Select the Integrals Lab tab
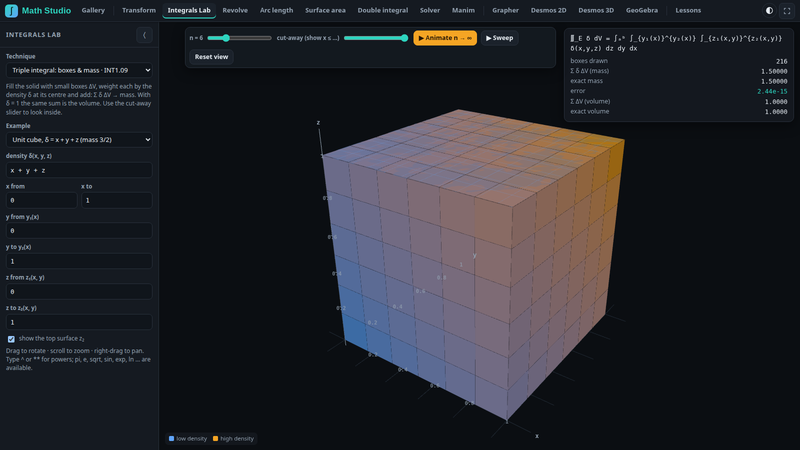Screen dimensions: 800x450 click(x=189, y=10)
